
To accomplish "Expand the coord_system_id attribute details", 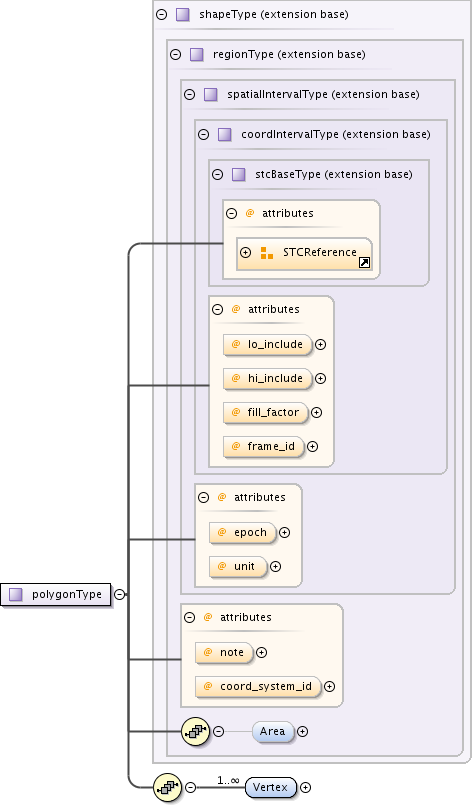I will coord(329,686).
